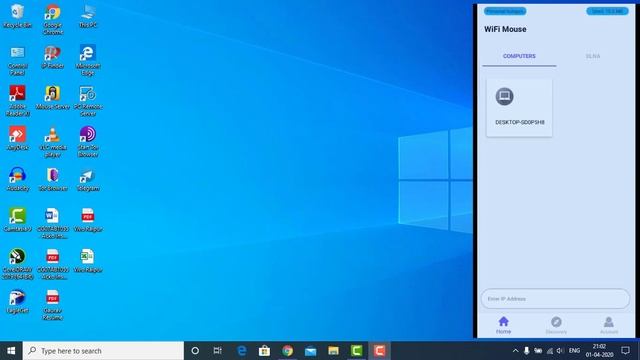Select the Telegram desktop shortcut
The height and width of the screenshot is (360, 640).
(x=88, y=180)
